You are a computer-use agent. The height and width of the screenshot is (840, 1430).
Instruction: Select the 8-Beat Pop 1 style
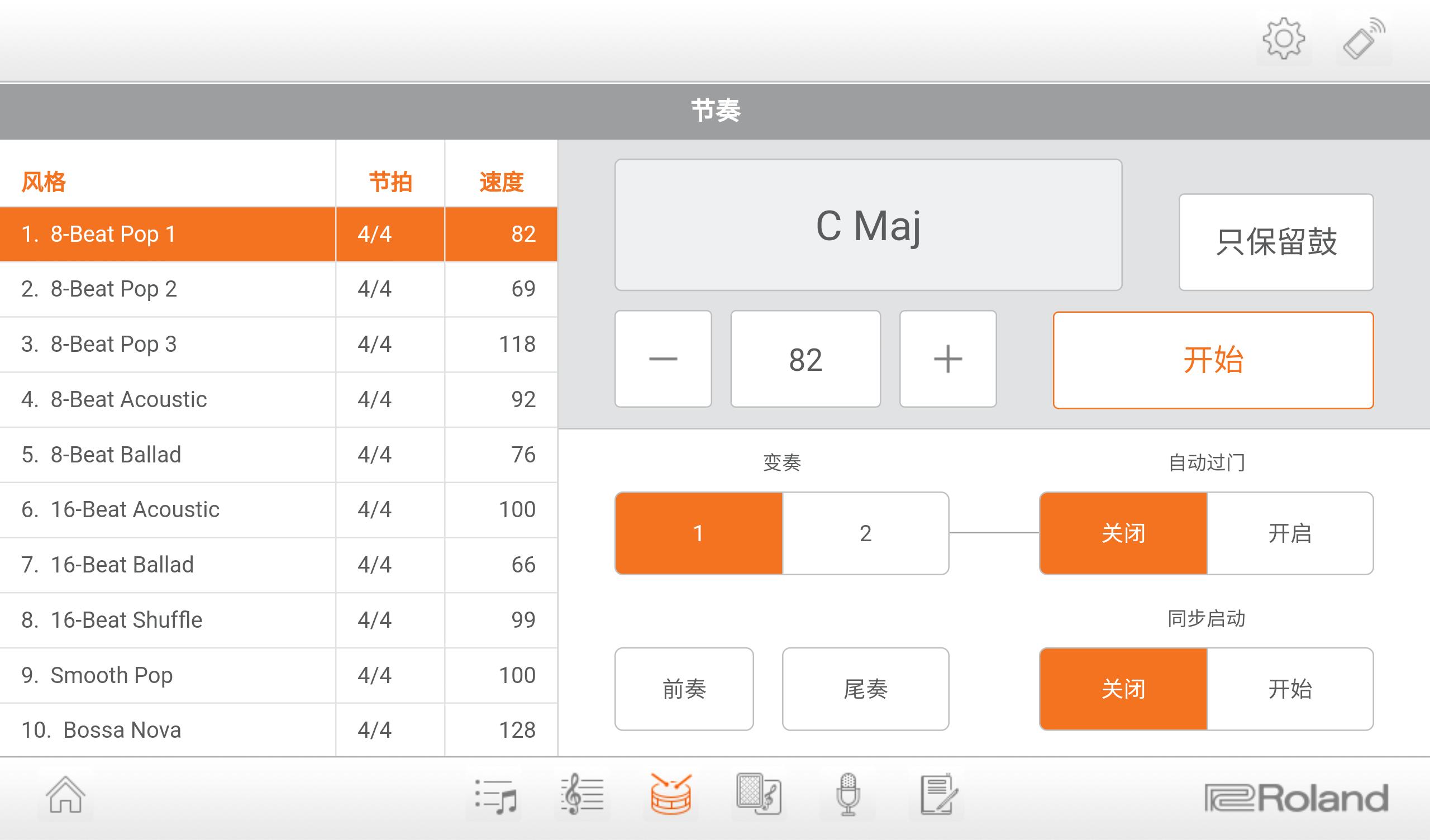pos(278,235)
